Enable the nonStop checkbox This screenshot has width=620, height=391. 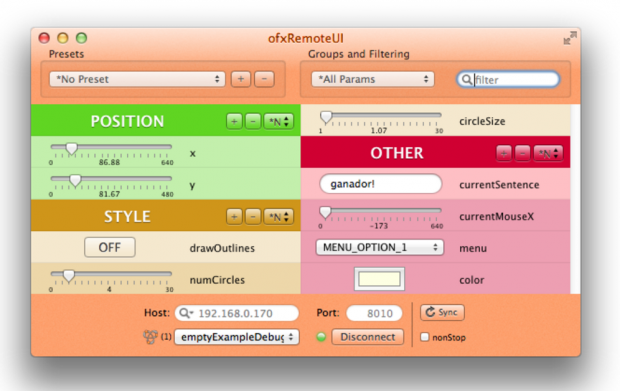tap(424, 337)
